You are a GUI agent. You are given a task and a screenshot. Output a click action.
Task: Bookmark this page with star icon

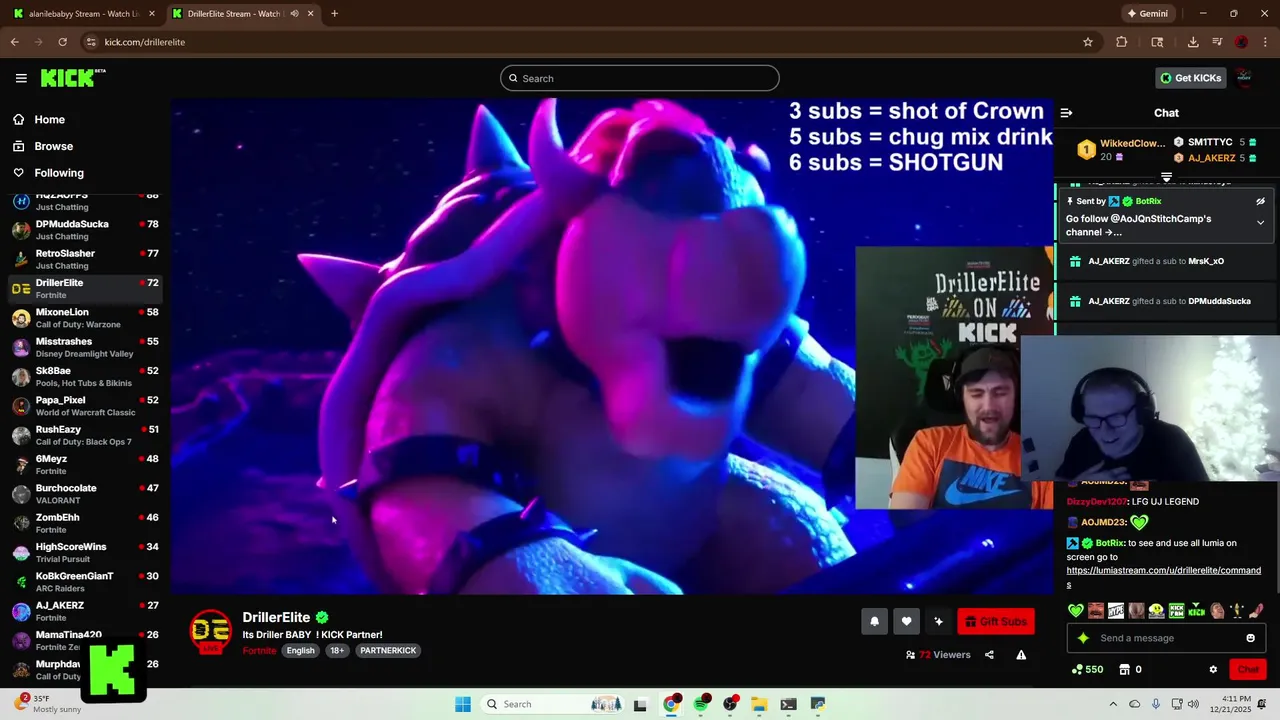pos(1087,42)
